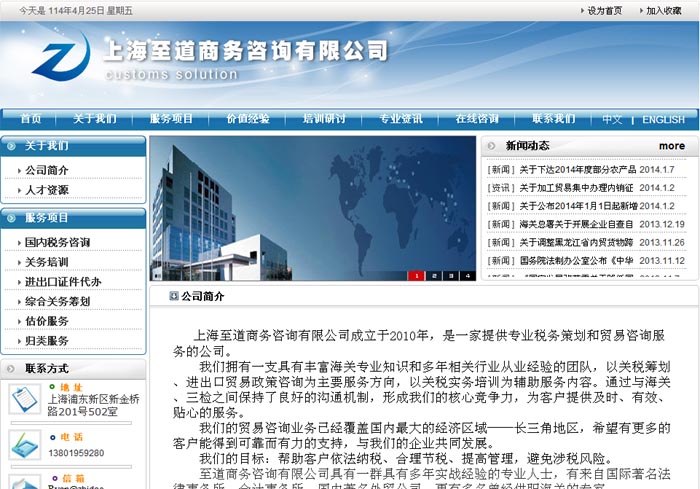Click the phone pad icon beside 电话

pyautogui.click(x=25, y=444)
